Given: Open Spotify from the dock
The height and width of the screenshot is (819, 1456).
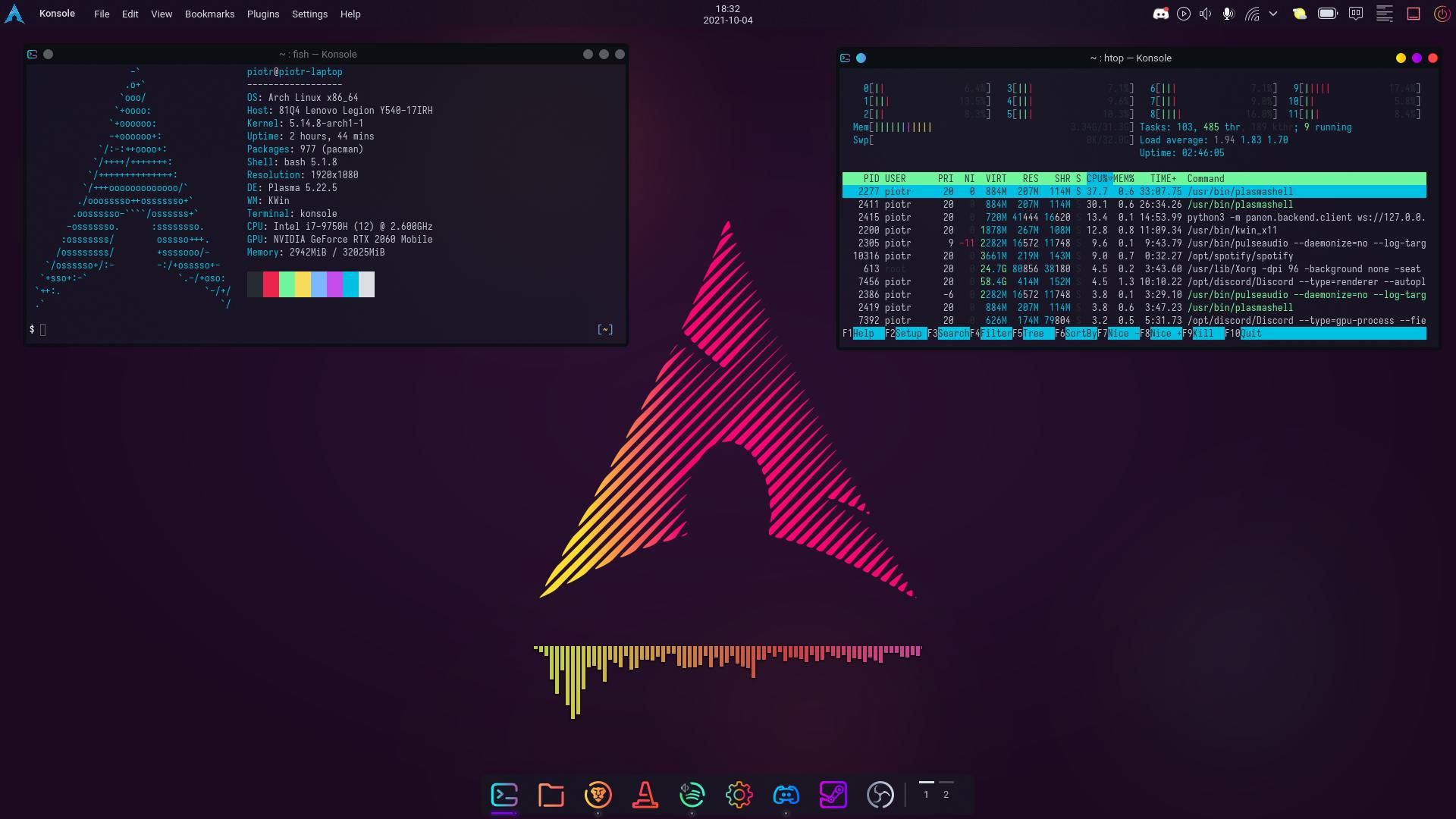Looking at the screenshot, I should (692, 795).
